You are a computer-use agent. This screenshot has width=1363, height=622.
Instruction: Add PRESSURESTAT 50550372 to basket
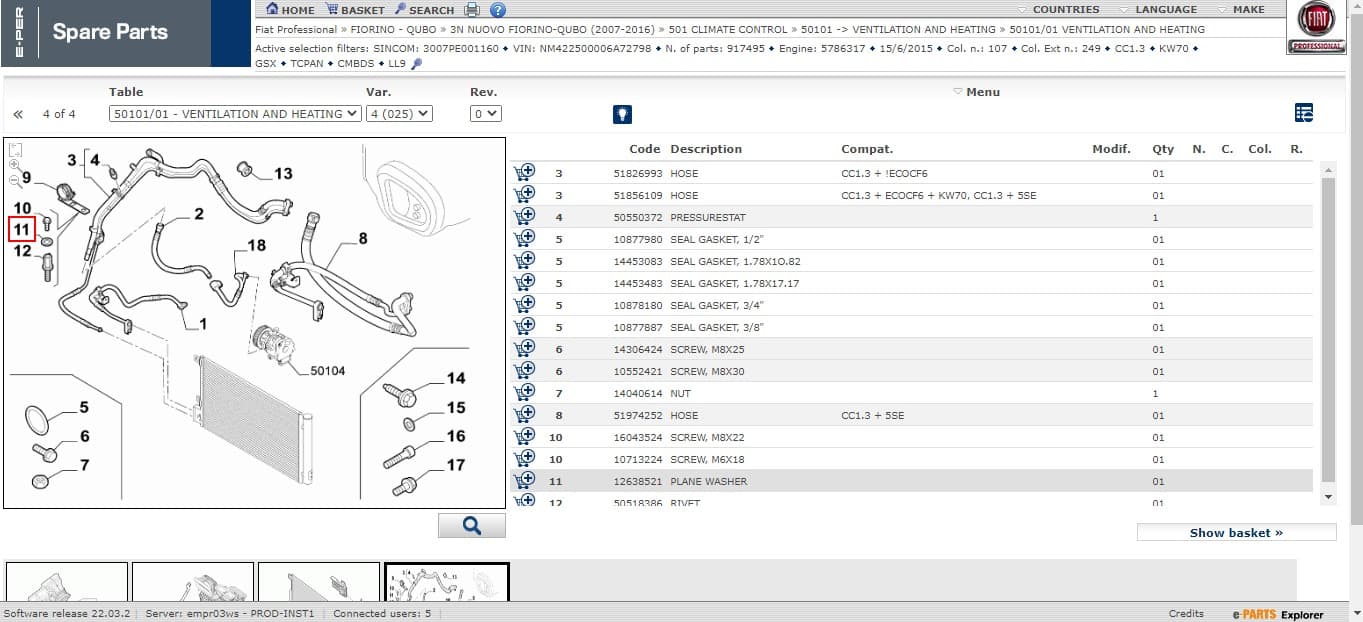pyautogui.click(x=524, y=216)
